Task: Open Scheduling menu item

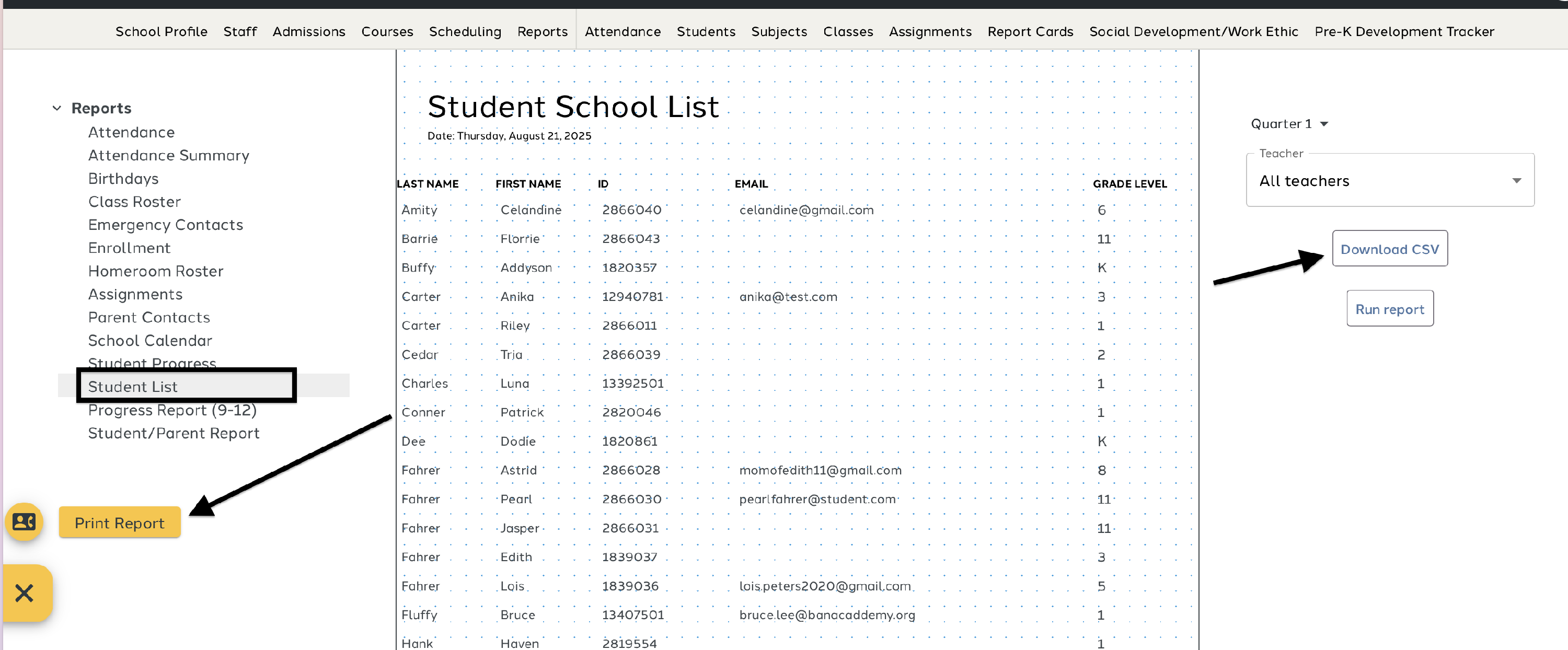Action: (465, 31)
